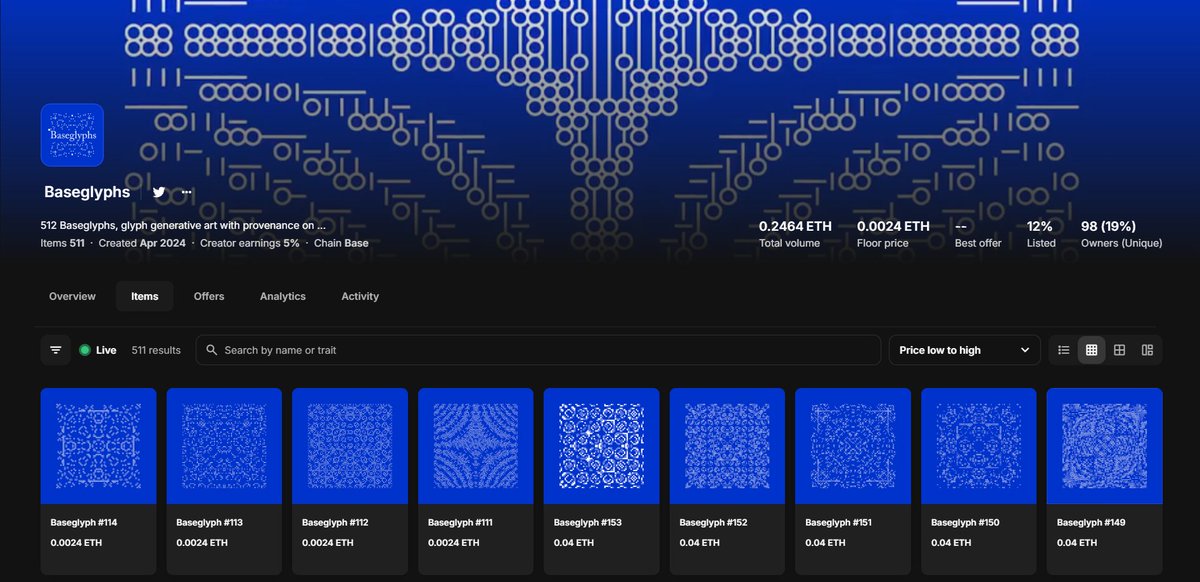This screenshot has width=1200, height=582.
Task: Open Baseglyph #153 artwork thumbnail
Action: (x=602, y=446)
